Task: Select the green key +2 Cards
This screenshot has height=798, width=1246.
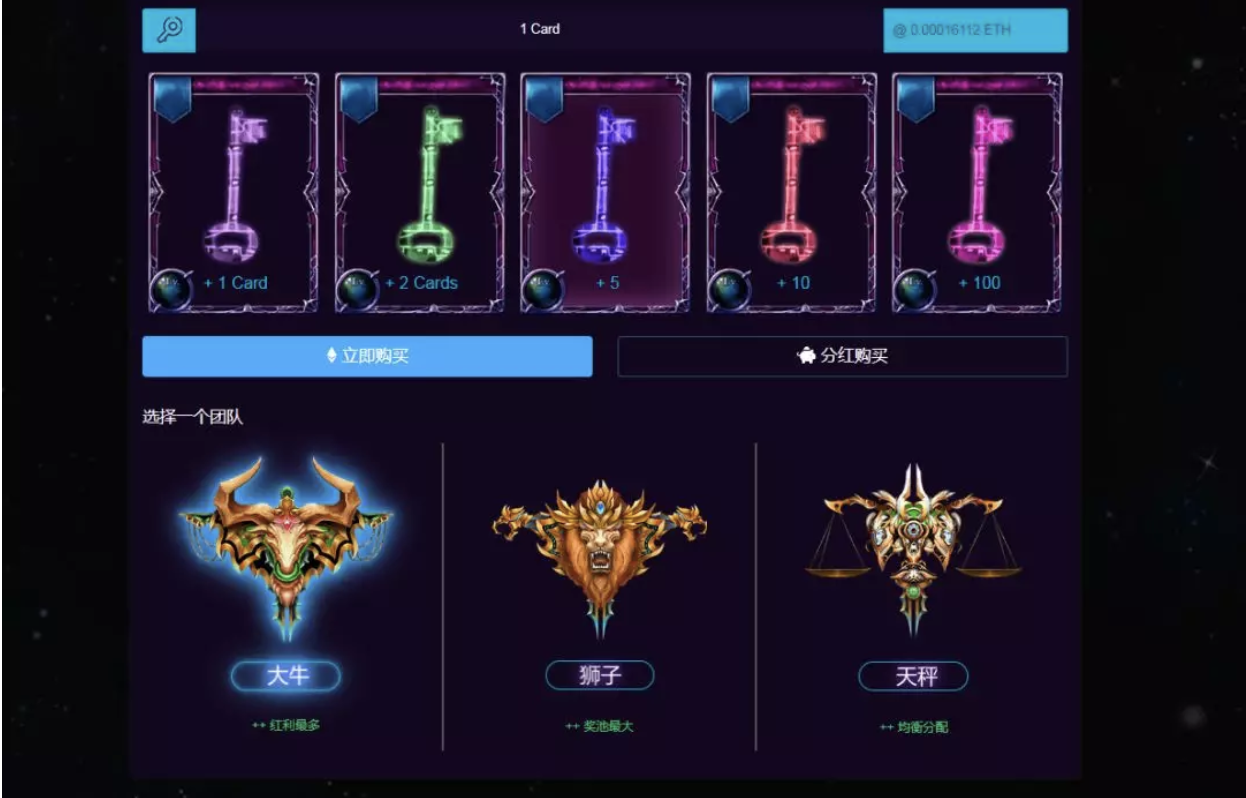Action: click(x=420, y=192)
